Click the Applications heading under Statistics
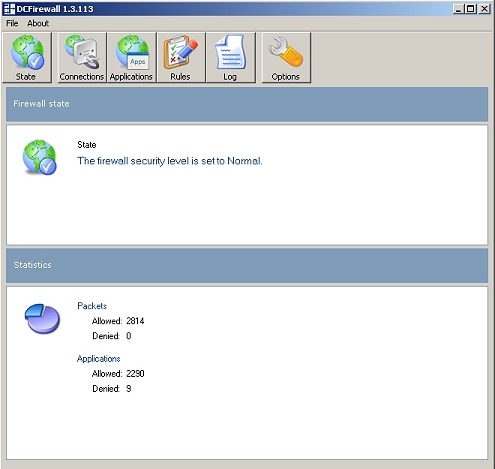Image resolution: width=495 pixels, height=469 pixels. pos(99,359)
